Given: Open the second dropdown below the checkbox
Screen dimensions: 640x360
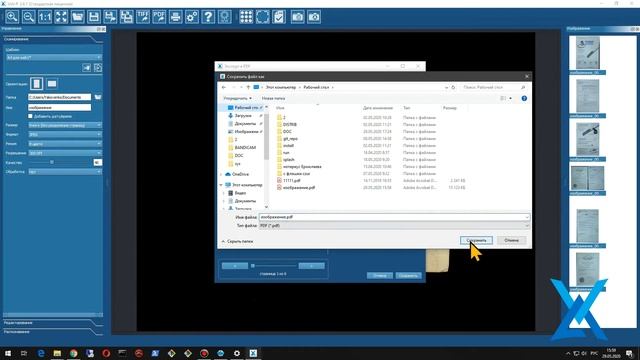Looking at the screenshot, I should [x=65, y=134].
